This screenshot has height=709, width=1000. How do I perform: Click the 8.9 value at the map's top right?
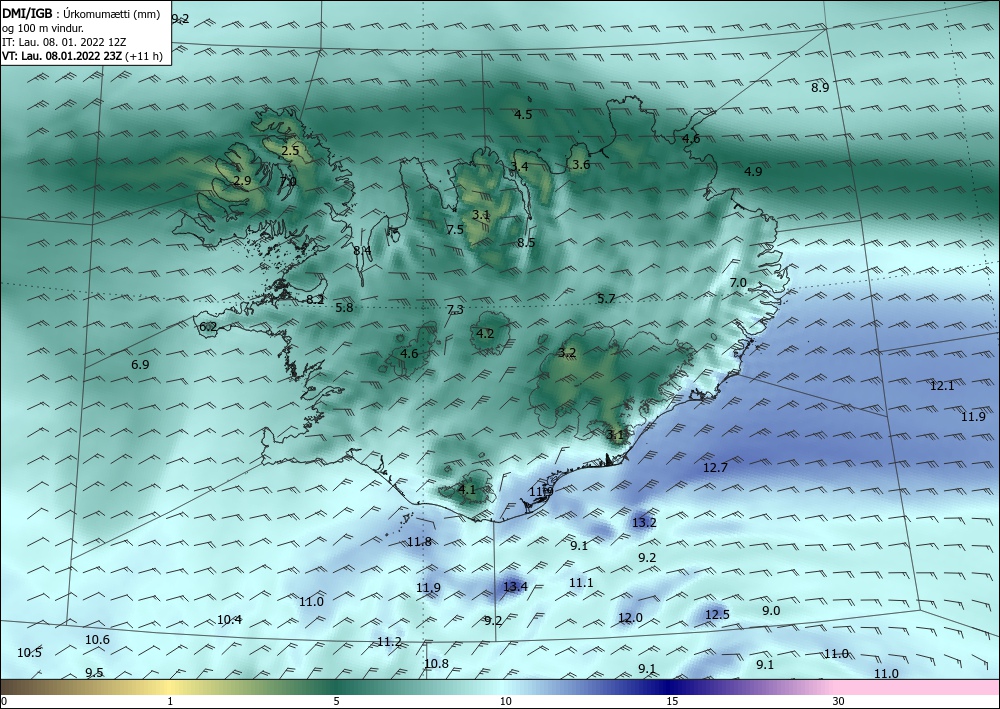tap(820, 88)
